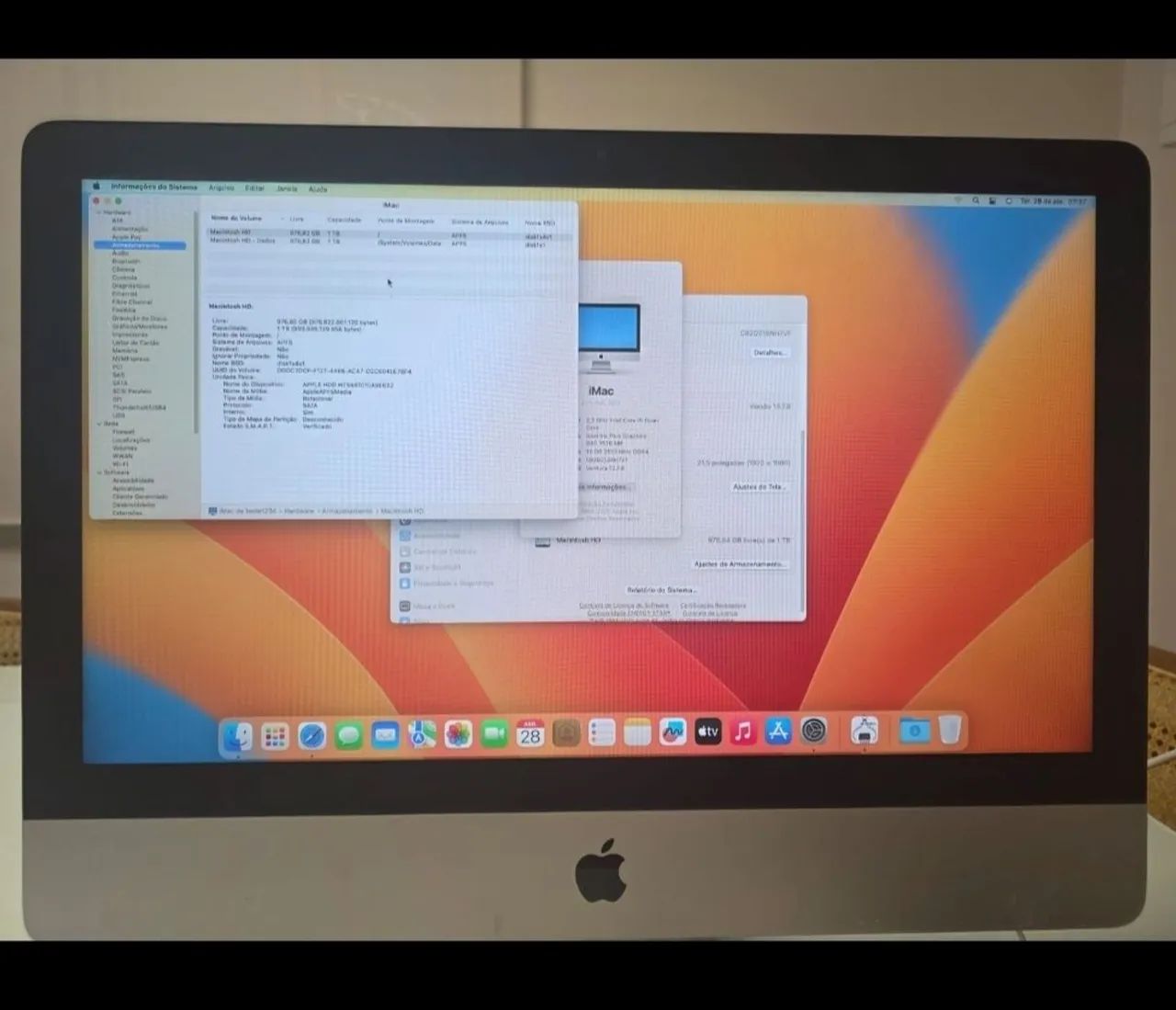Open Control Center in menu bar

(992, 200)
